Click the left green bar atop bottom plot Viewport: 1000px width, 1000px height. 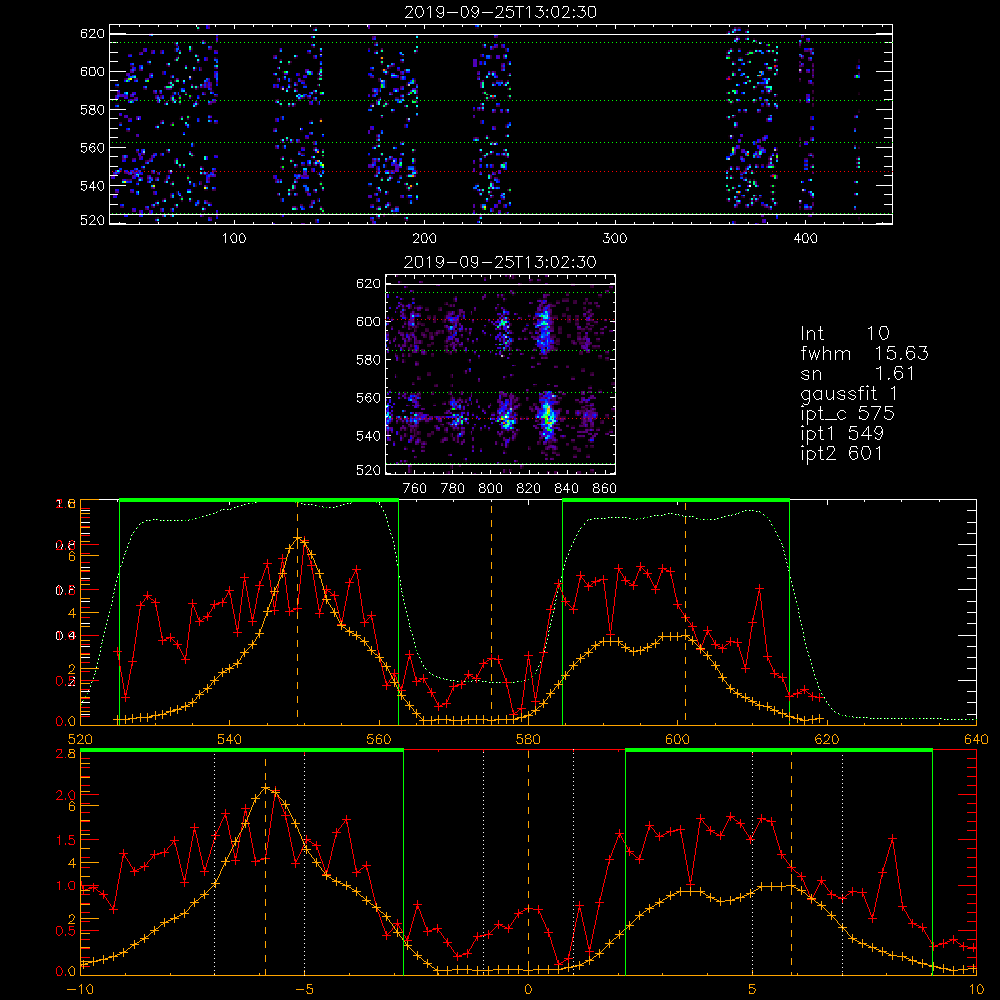coord(242,751)
